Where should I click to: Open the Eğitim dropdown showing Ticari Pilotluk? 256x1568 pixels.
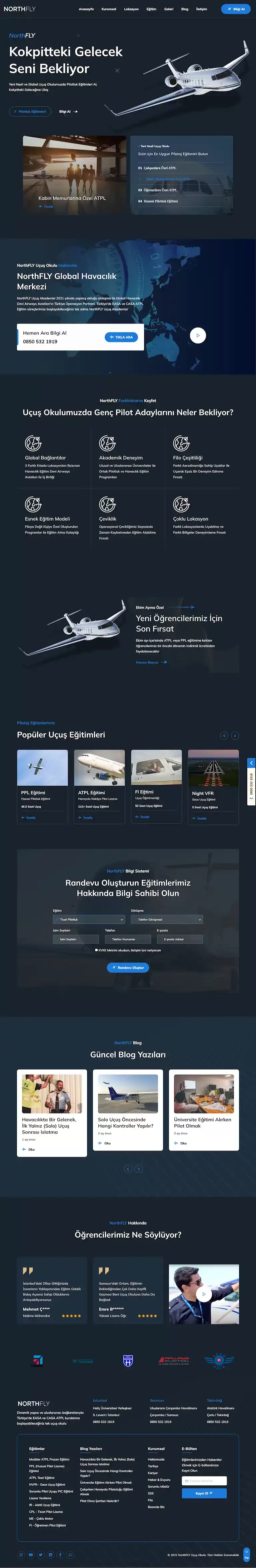click(88, 919)
